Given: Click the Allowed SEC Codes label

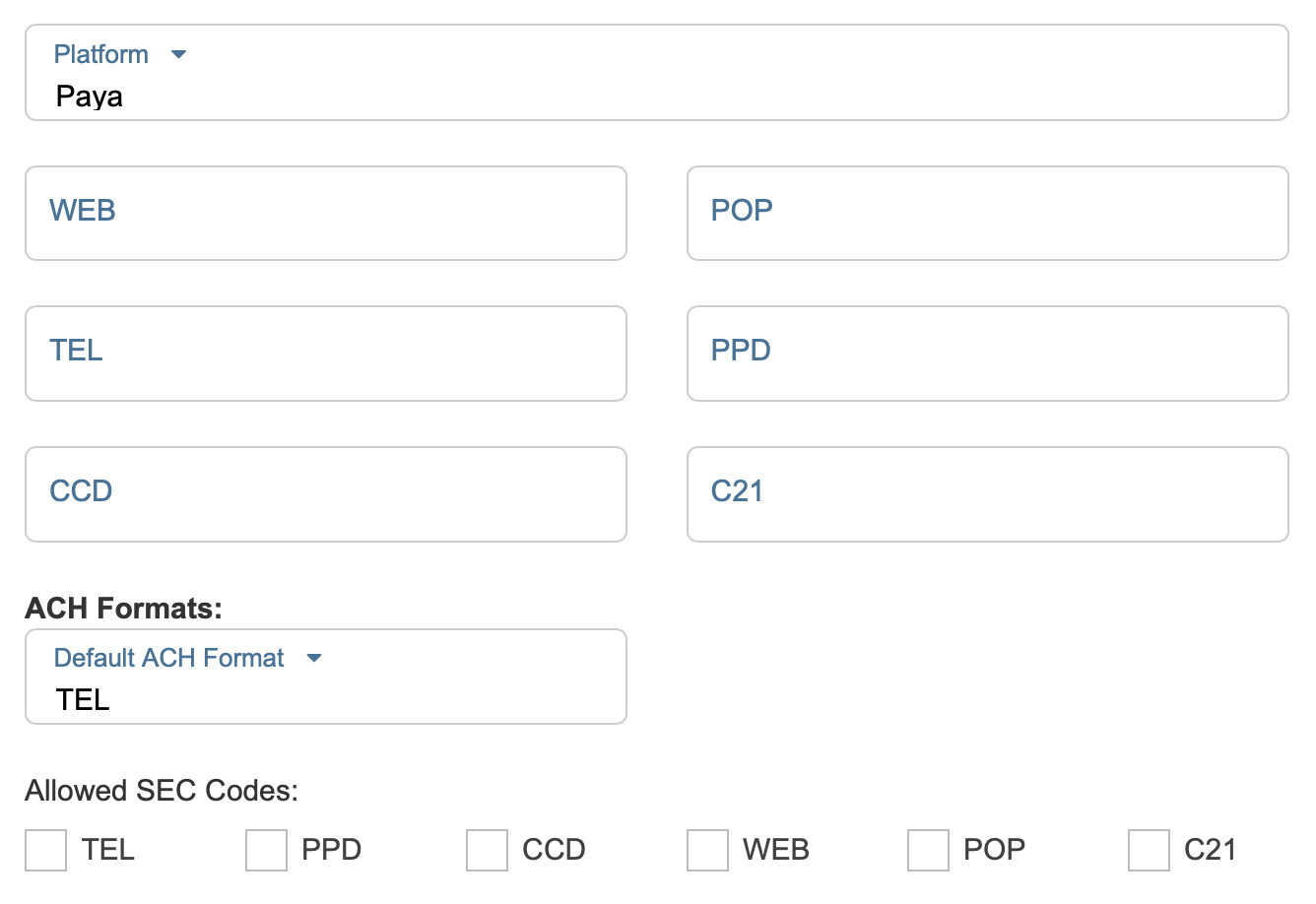Looking at the screenshot, I should pos(162,791).
